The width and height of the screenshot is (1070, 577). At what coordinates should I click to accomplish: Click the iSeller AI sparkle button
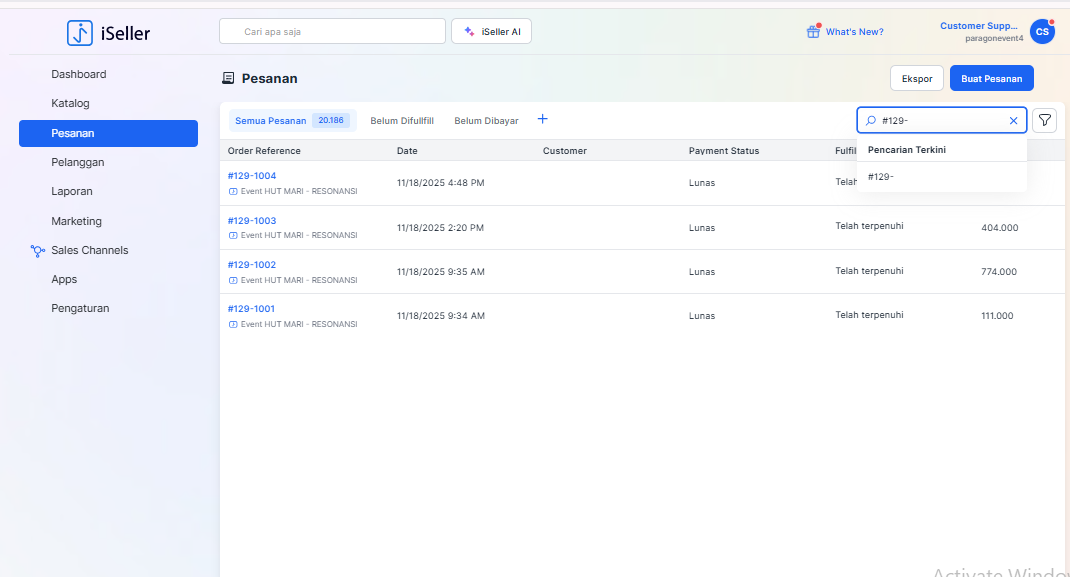pos(491,32)
